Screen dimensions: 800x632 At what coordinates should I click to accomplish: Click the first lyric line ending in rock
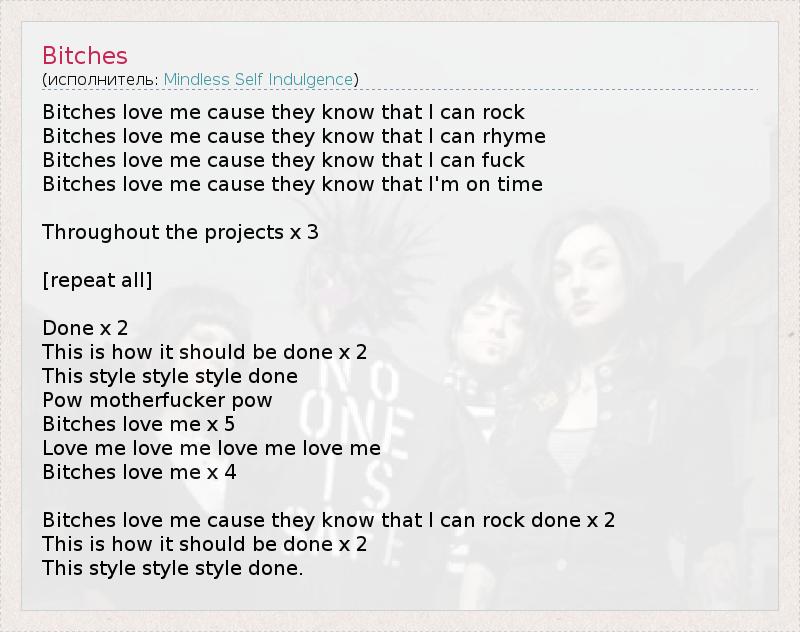(283, 112)
